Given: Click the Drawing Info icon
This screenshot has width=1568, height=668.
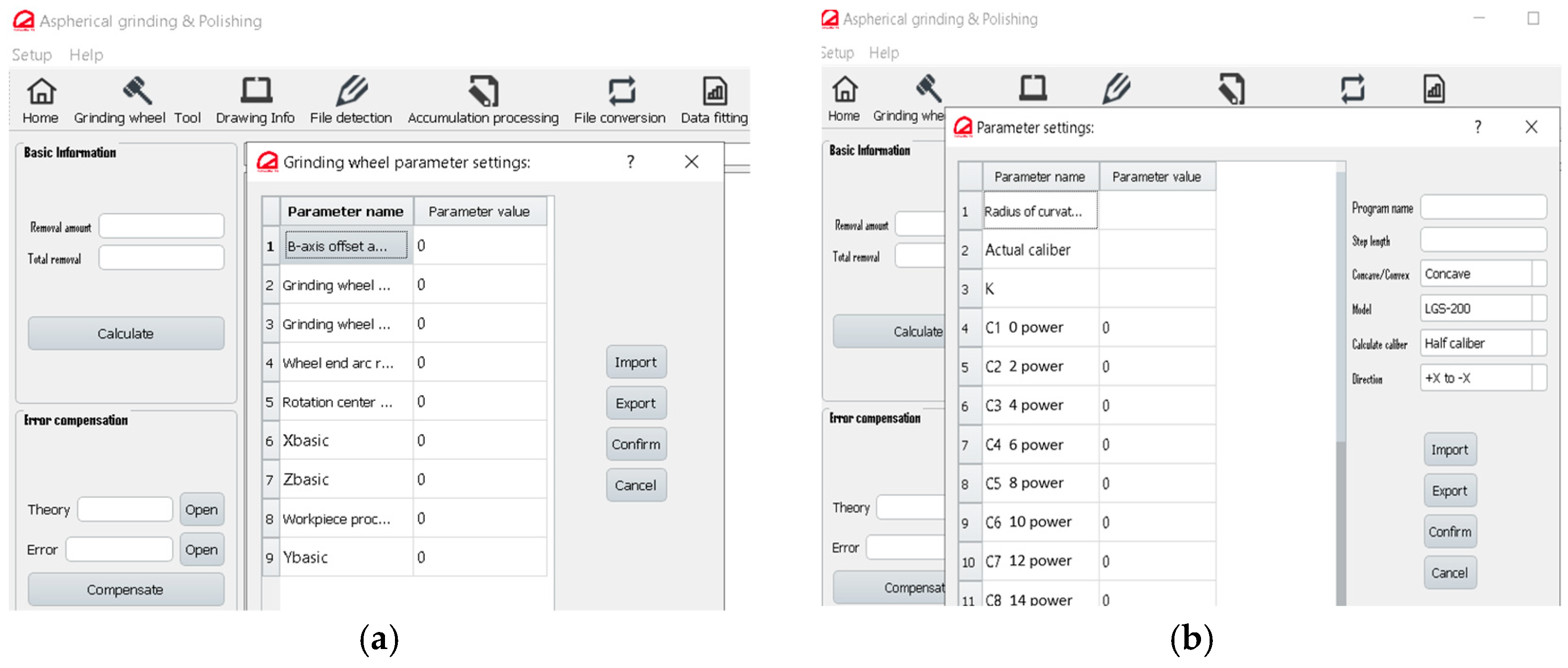Looking at the screenshot, I should (x=256, y=91).
